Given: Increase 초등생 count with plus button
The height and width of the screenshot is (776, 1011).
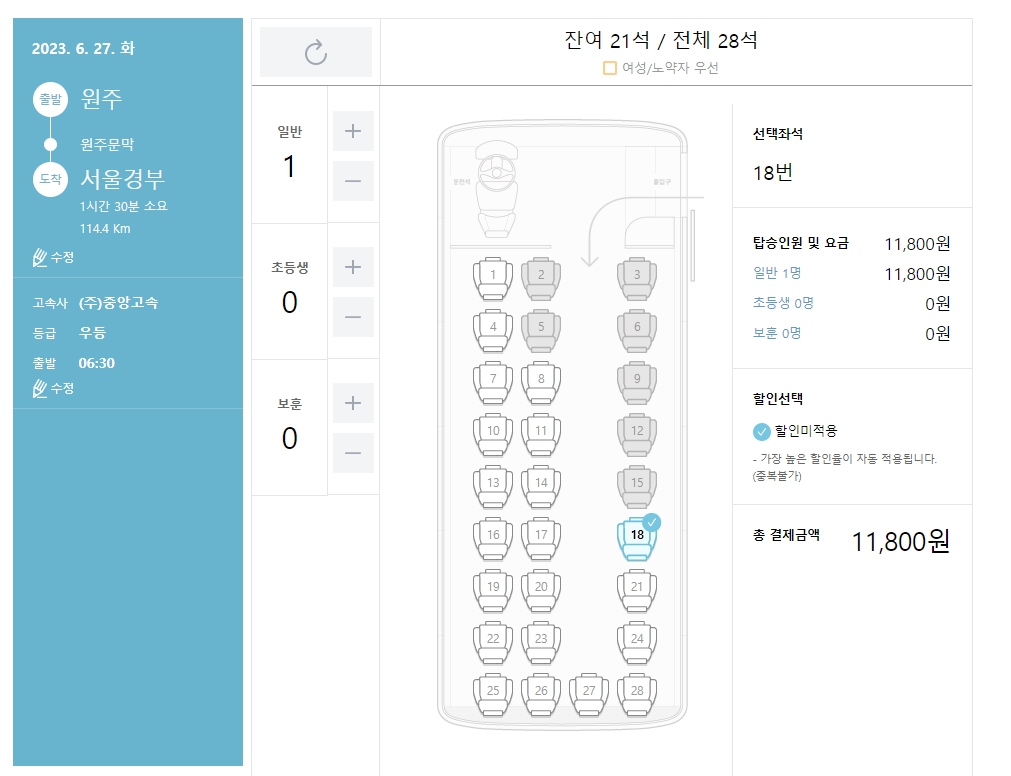Looking at the screenshot, I should coord(352,266).
